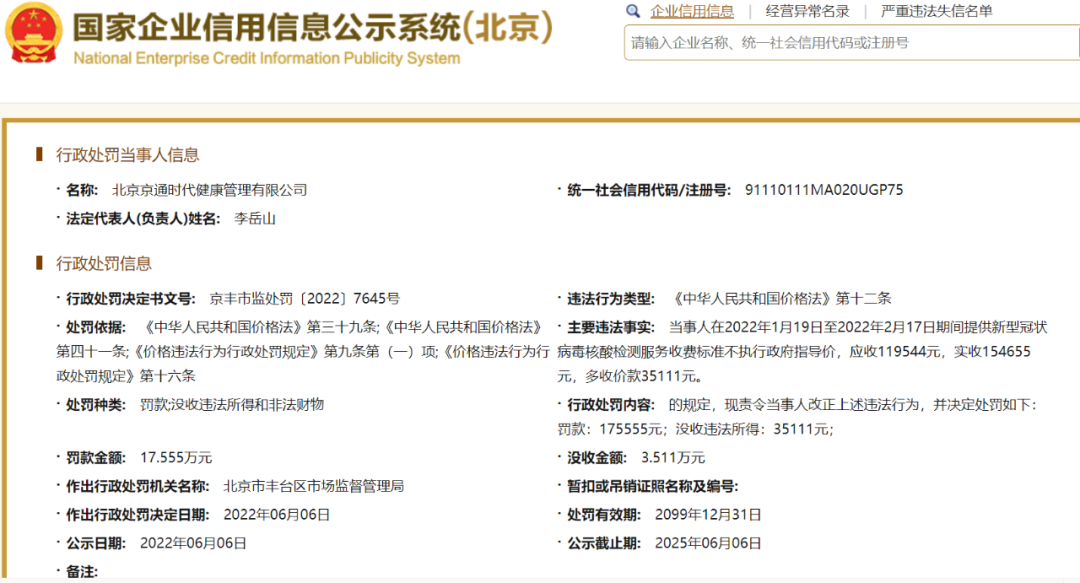
Task: Focus the enterprise name search input box
Action: click(850, 43)
